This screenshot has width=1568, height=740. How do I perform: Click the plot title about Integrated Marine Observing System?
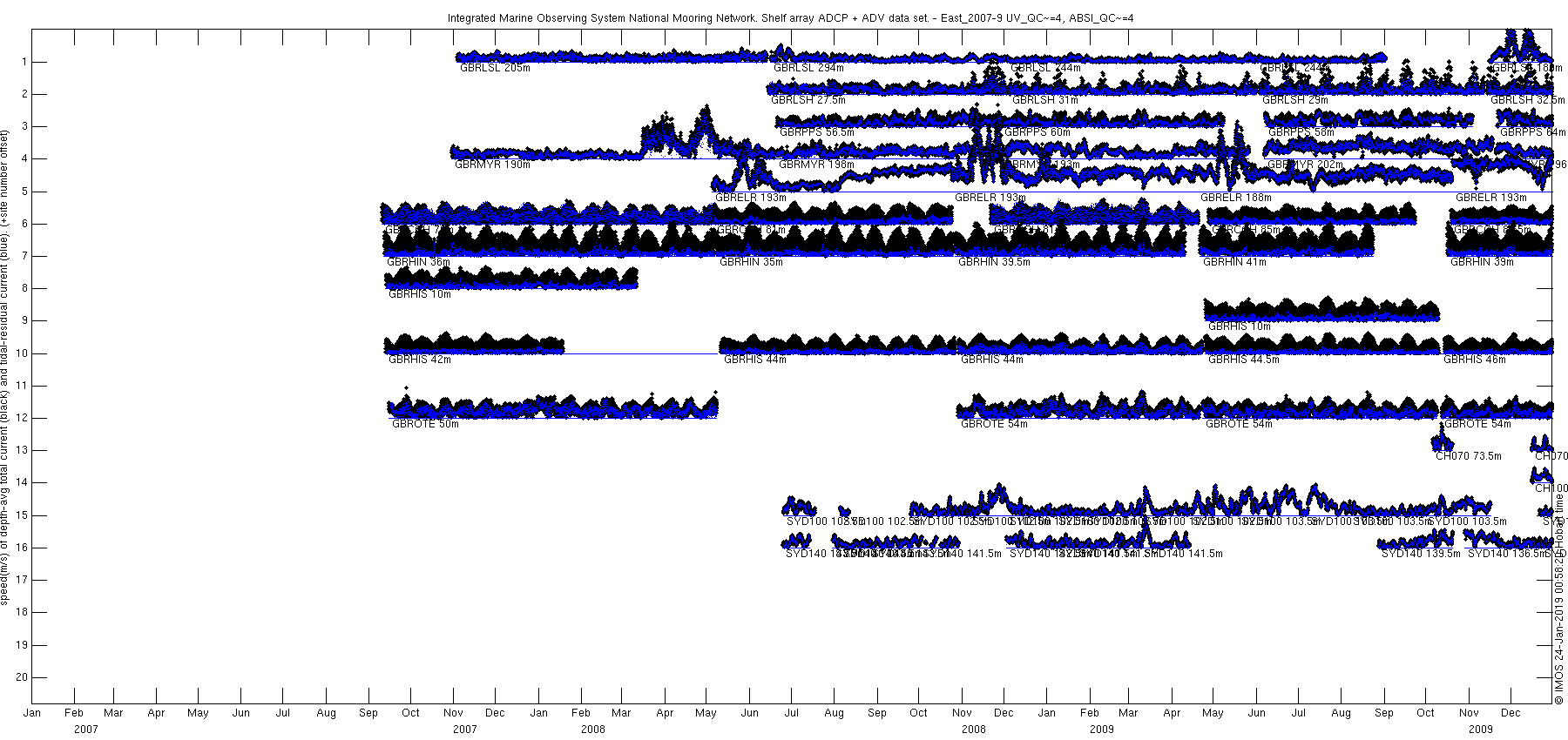[790, 17]
